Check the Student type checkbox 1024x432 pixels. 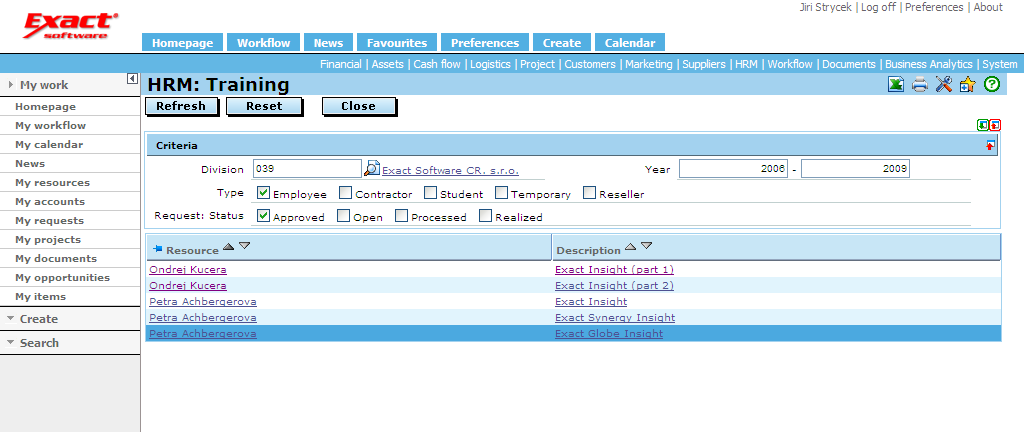(x=430, y=193)
